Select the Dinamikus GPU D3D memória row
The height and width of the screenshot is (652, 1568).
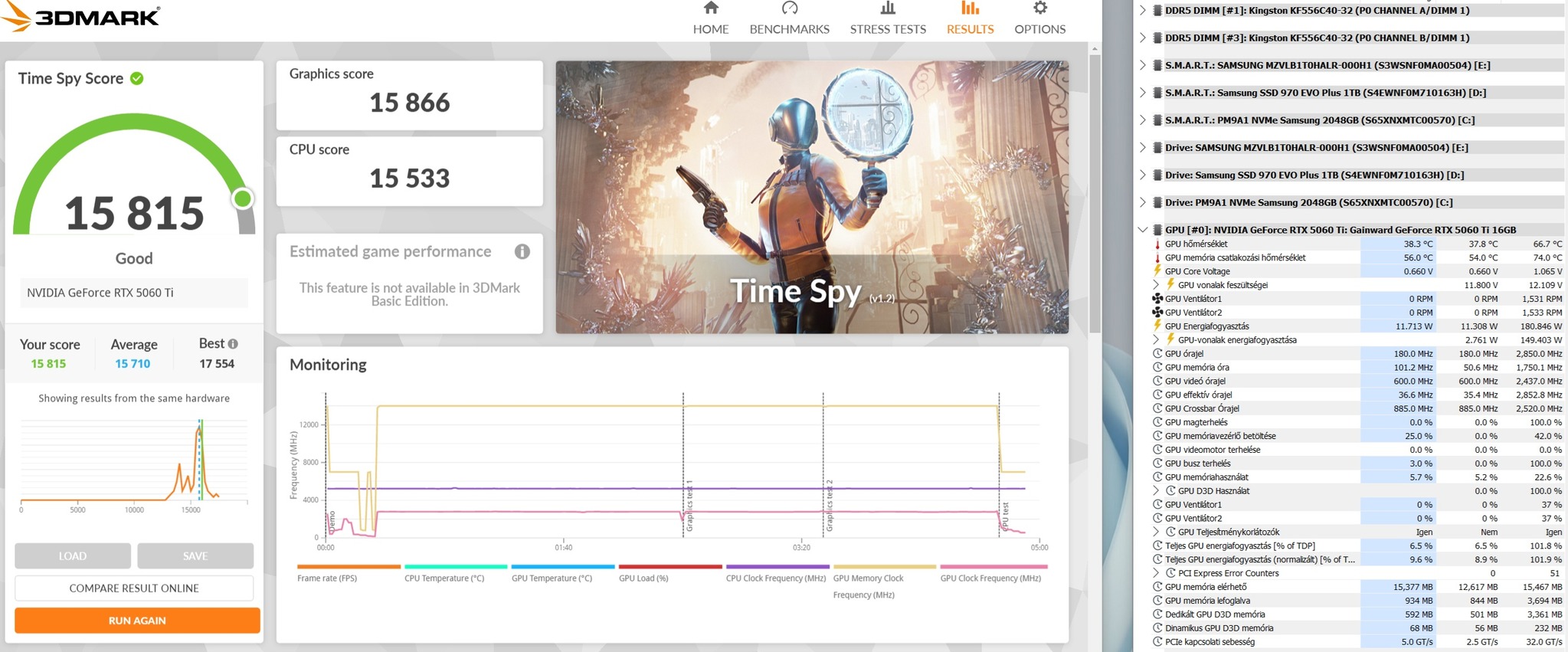(x=1357, y=628)
